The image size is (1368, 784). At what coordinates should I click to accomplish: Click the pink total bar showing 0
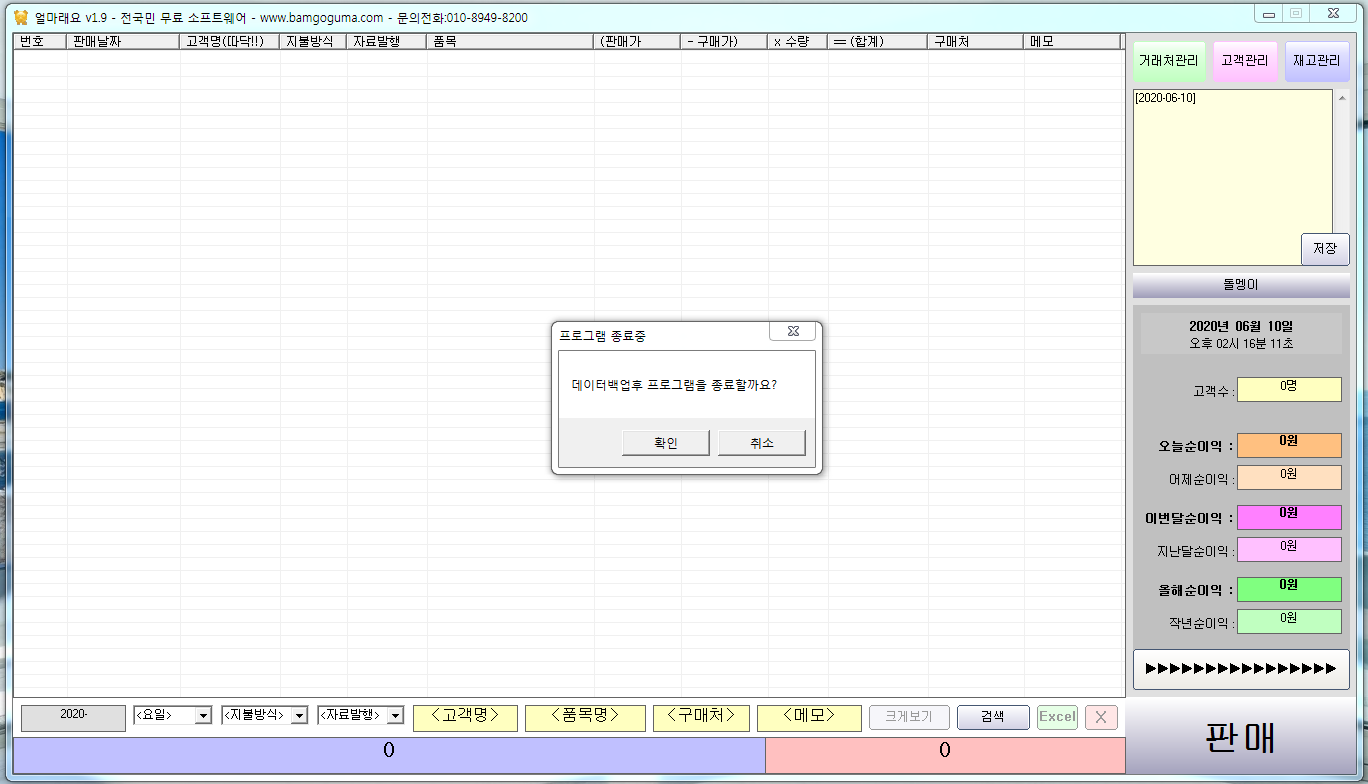pos(945,755)
